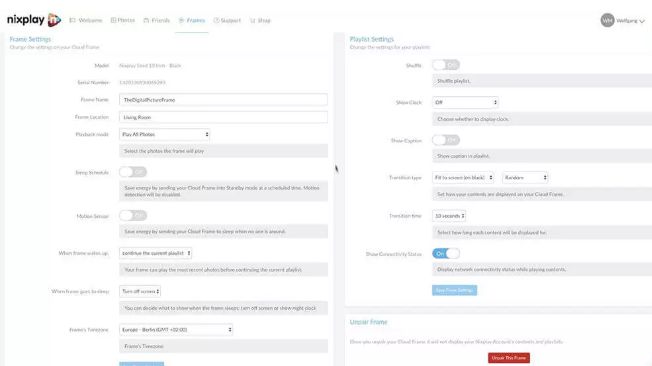The height and width of the screenshot is (366, 652).
Task: Click the Welcome tab icon
Action: point(72,20)
